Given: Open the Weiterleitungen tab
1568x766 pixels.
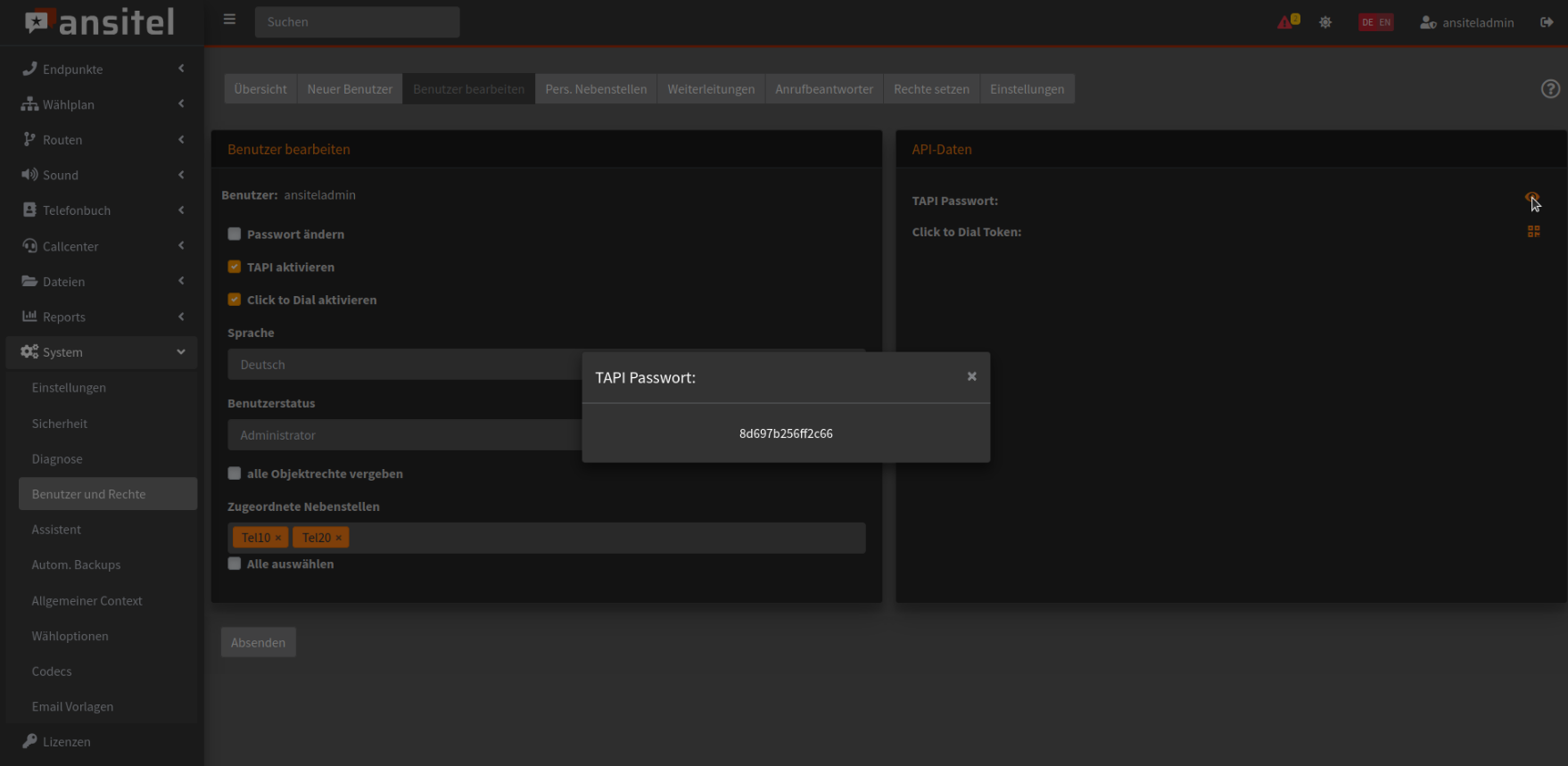Looking at the screenshot, I should tap(711, 89).
